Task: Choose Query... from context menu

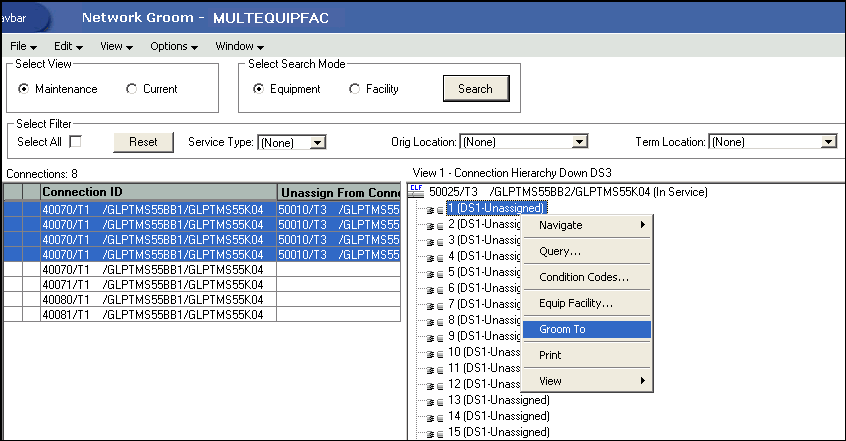Action: tap(587, 251)
